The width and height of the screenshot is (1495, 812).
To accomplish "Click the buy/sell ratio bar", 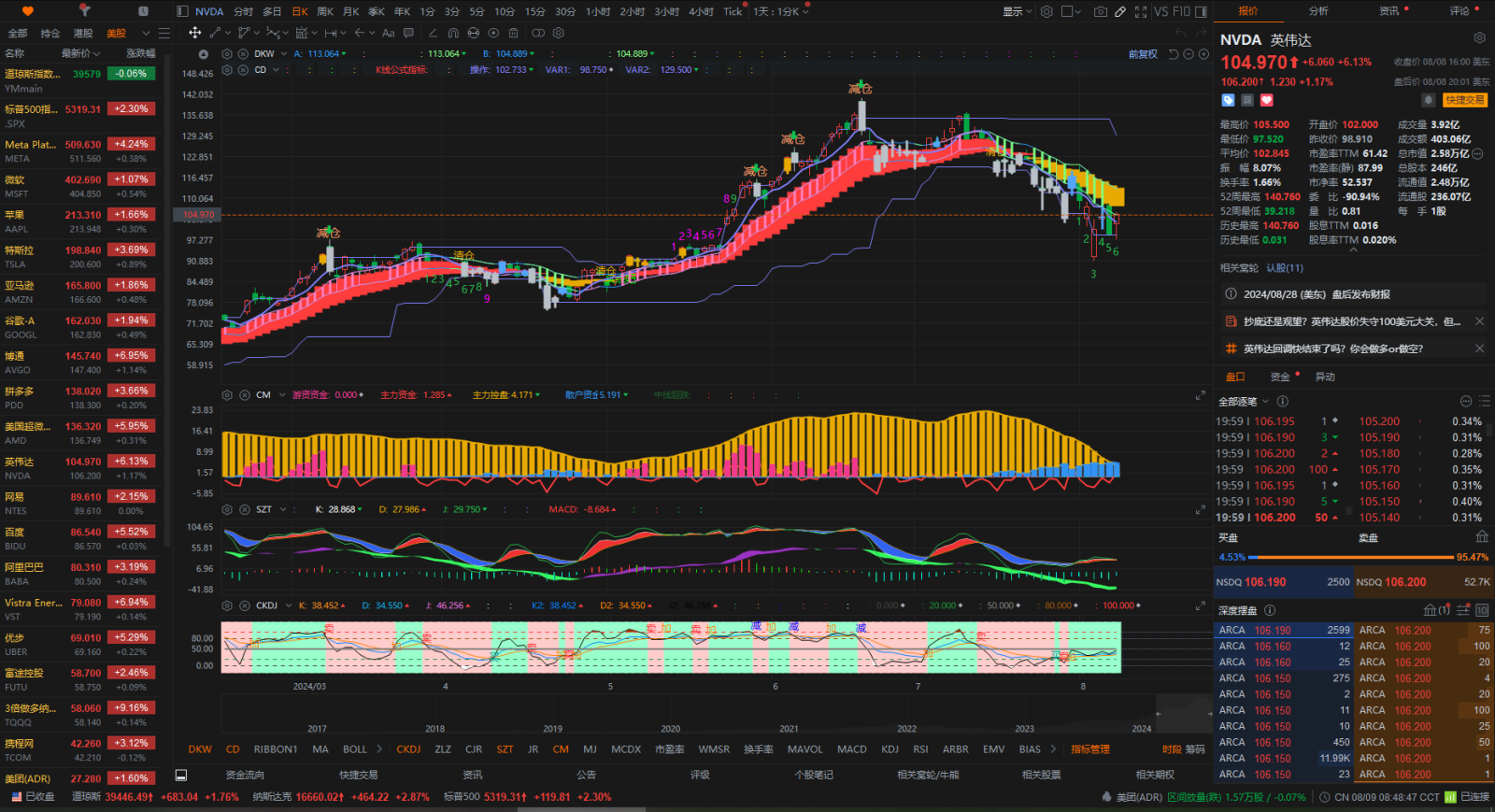I will [1353, 557].
